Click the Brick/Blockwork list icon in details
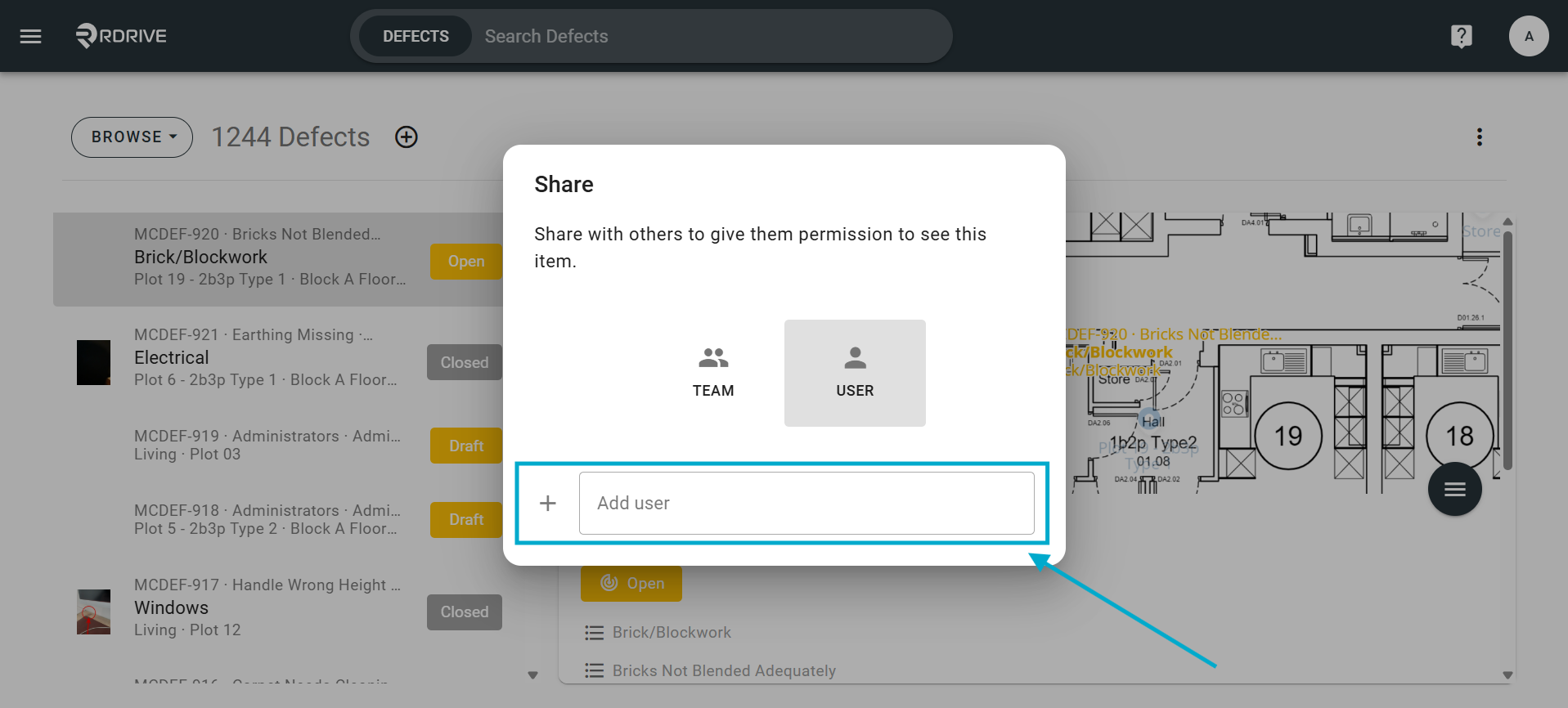 595,633
